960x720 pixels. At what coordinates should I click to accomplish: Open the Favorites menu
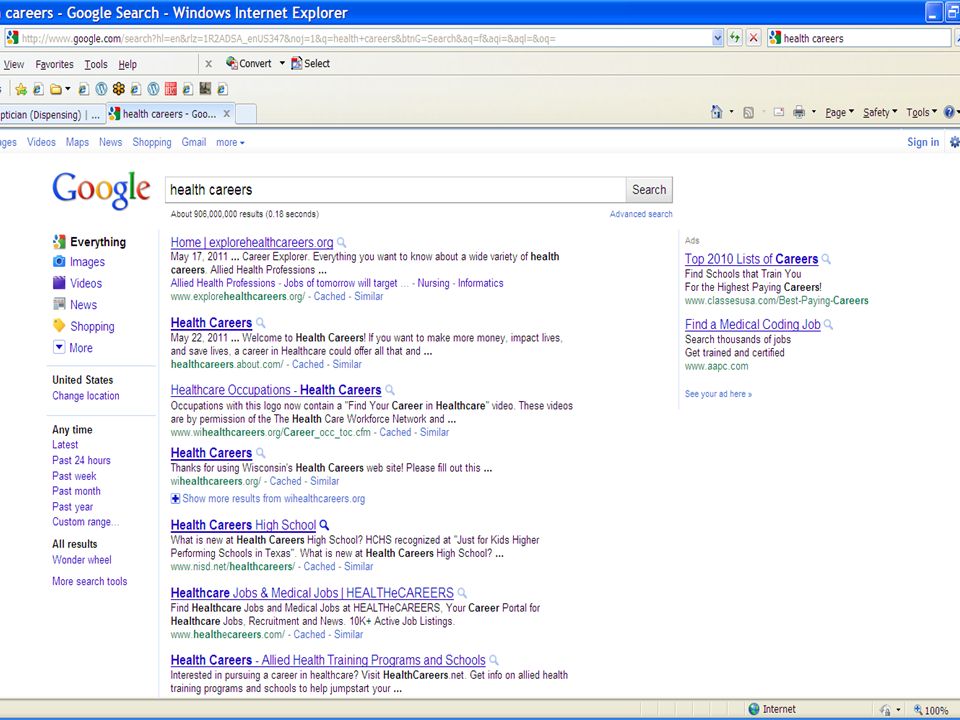pyautogui.click(x=54, y=64)
